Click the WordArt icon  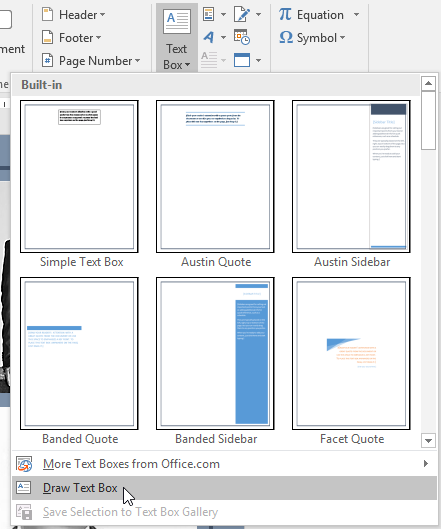tap(209, 37)
